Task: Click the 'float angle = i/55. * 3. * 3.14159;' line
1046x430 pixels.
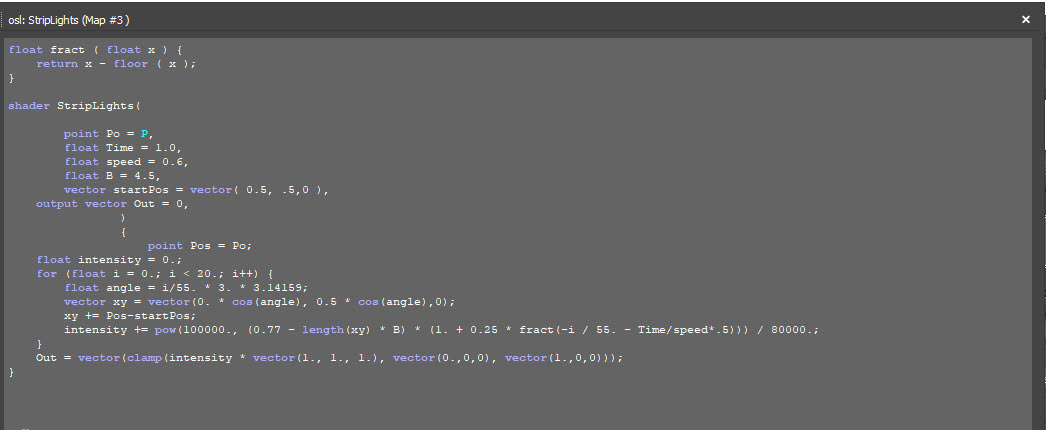Action: pos(186,288)
